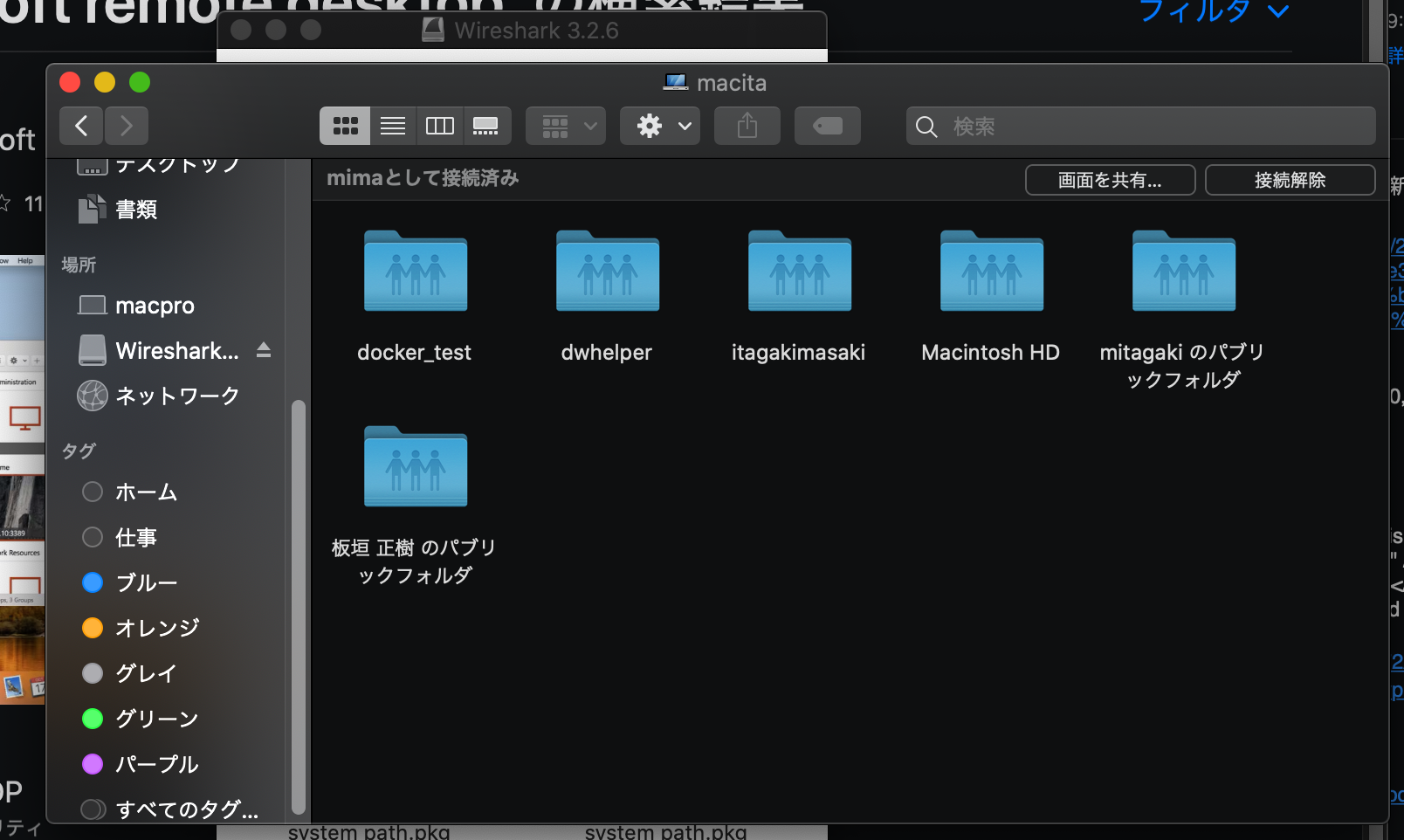Click the itagakimasaki folder name label
This screenshot has width=1404, height=840.
[799, 353]
